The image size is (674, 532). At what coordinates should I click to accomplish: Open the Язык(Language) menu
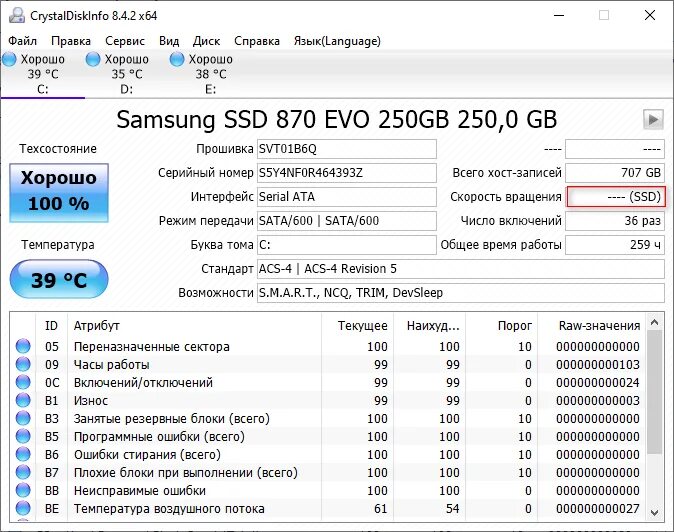337,41
